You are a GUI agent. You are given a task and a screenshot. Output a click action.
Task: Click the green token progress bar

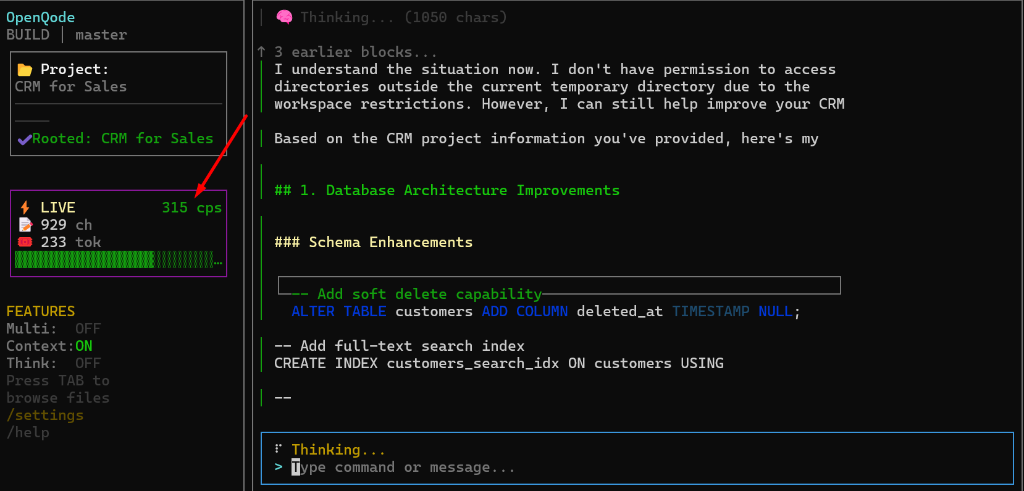118,260
